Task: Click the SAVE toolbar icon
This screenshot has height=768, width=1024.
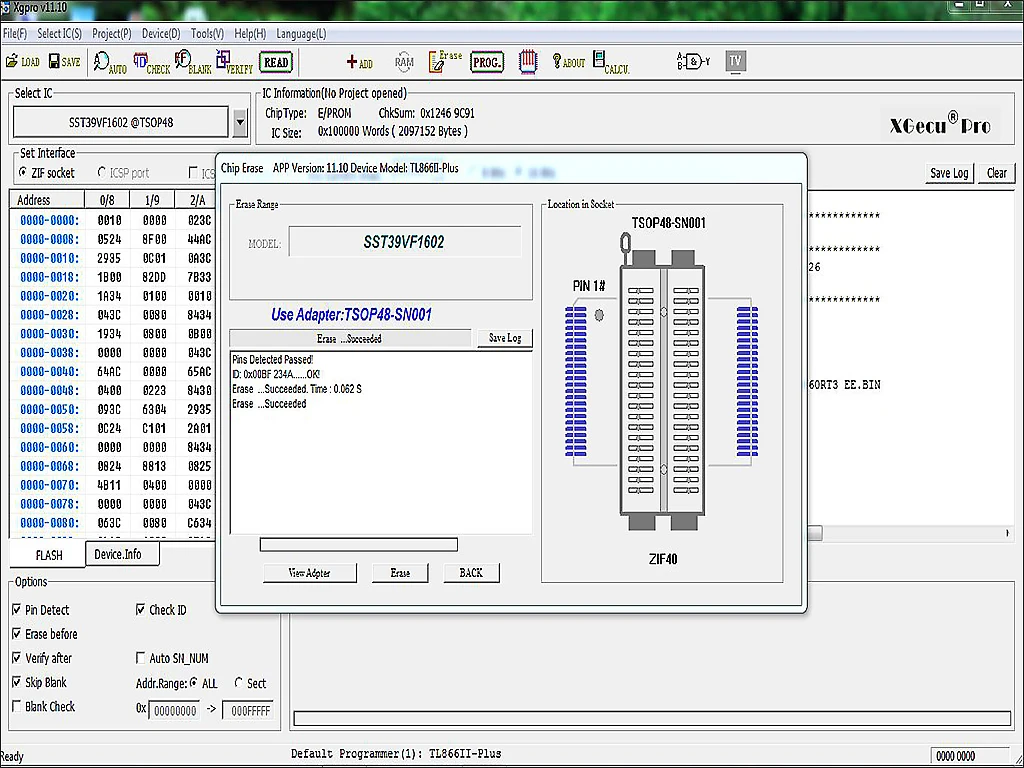Action: click(x=63, y=62)
